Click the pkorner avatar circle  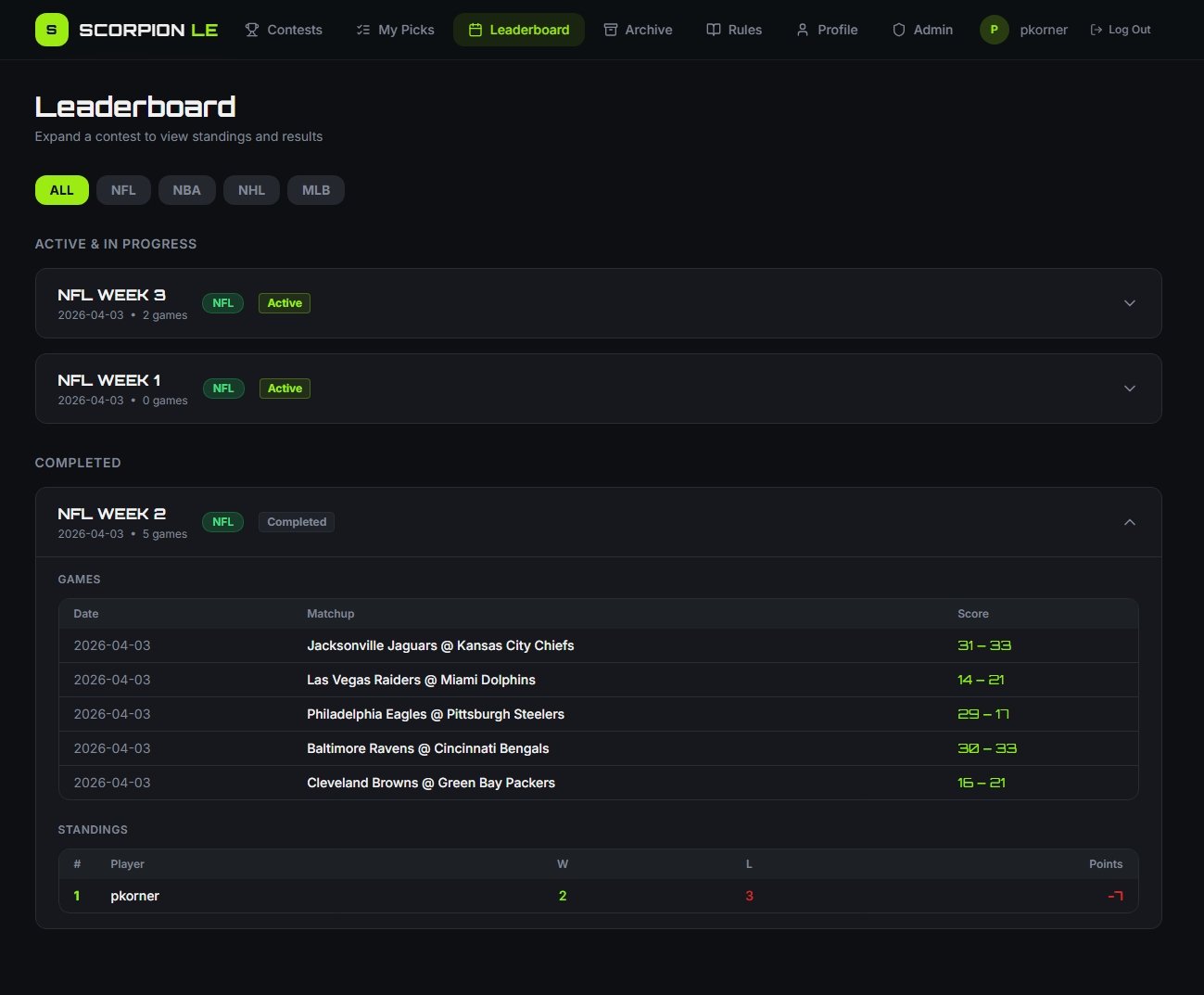pyautogui.click(x=994, y=30)
